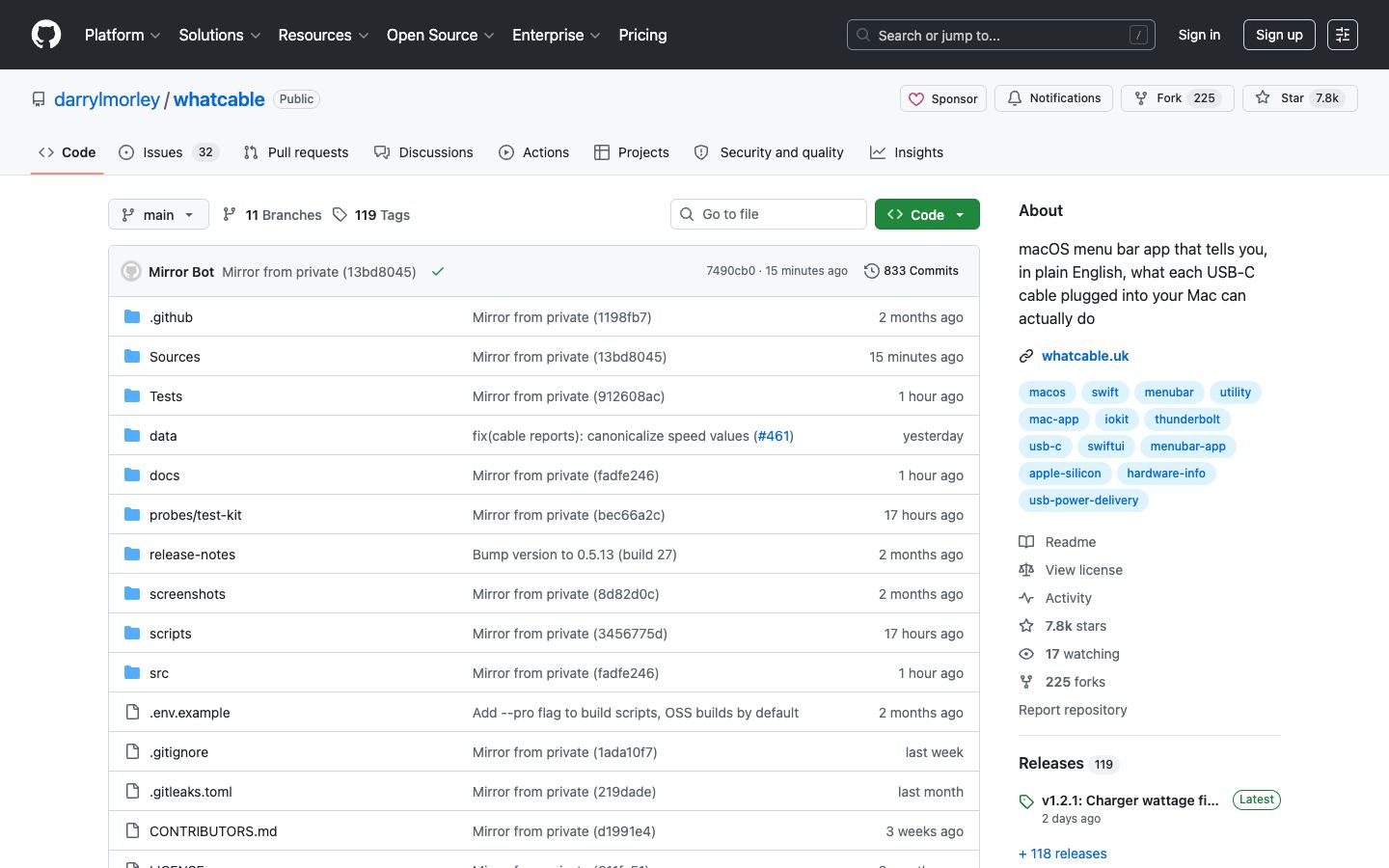Expand the Enterprise menu
The image size is (1389, 868).
(557, 35)
